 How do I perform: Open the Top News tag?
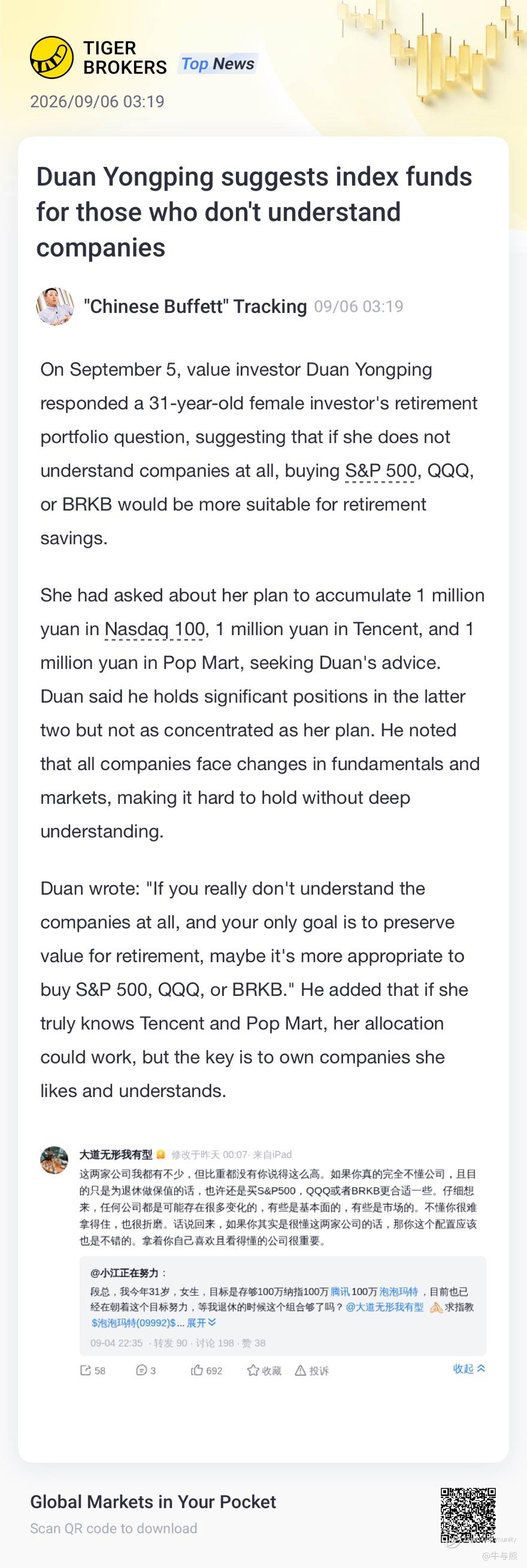tap(217, 64)
